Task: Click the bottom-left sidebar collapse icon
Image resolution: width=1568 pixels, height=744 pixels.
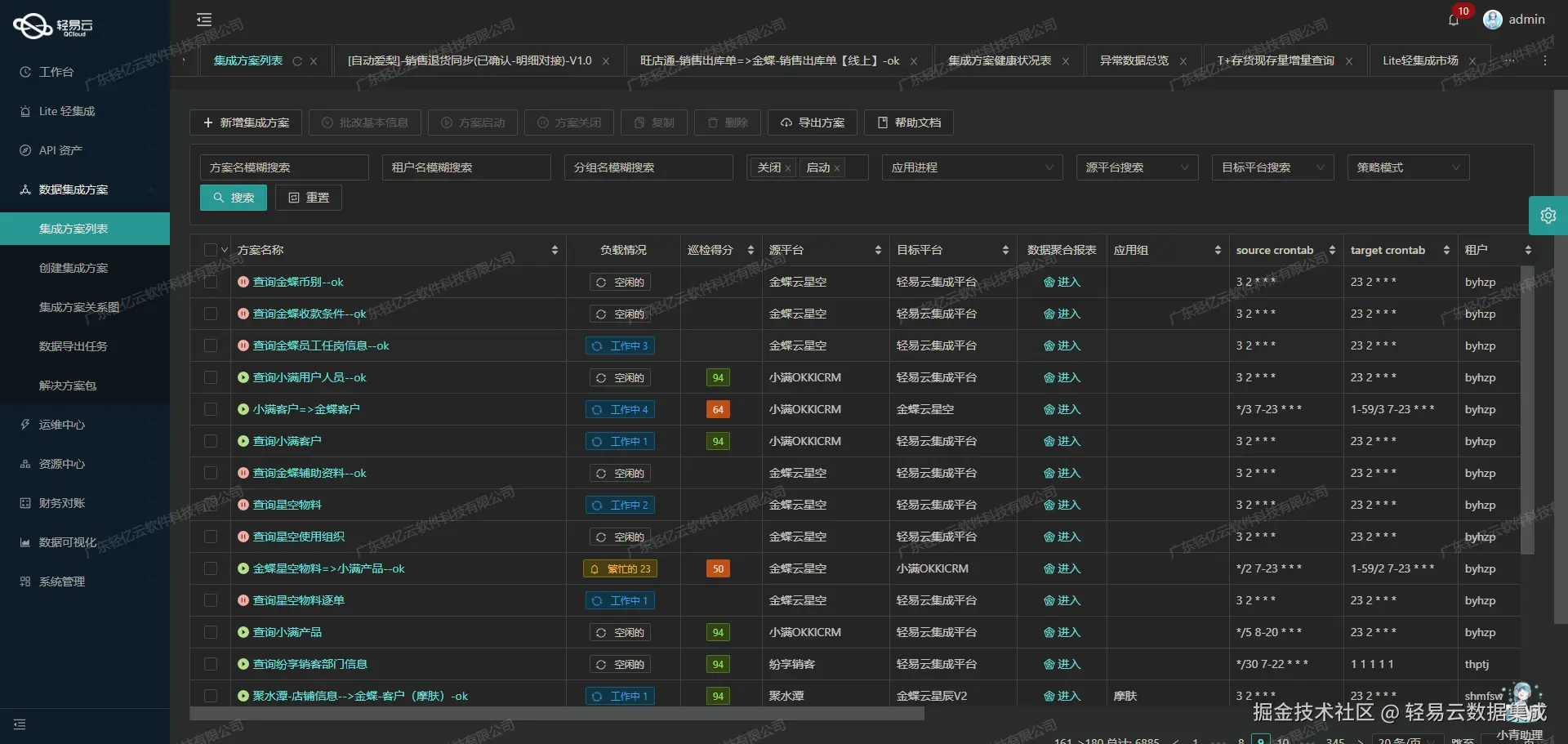Action: point(20,724)
